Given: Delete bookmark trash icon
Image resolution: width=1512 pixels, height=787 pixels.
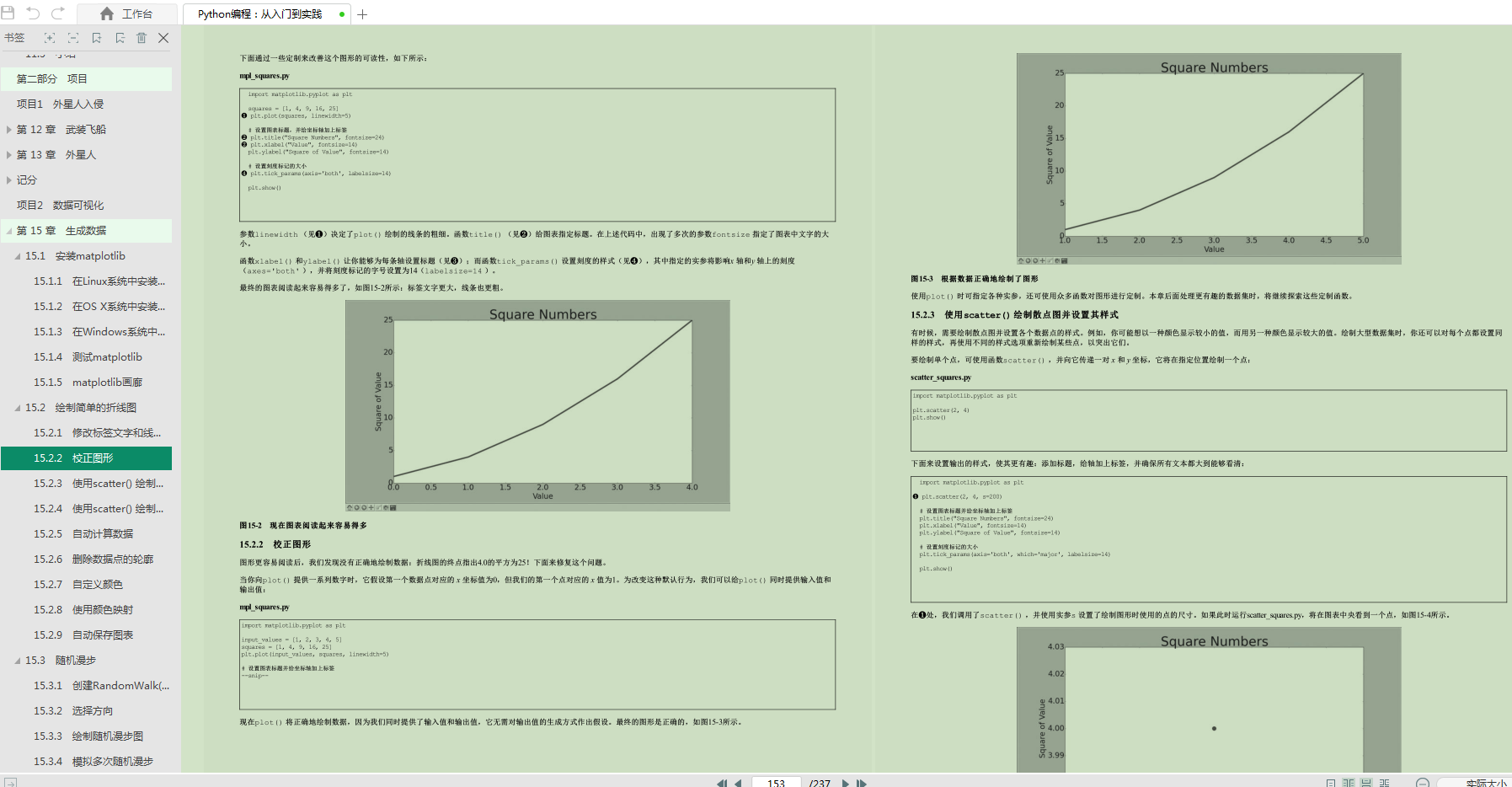Looking at the screenshot, I should click(142, 38).
